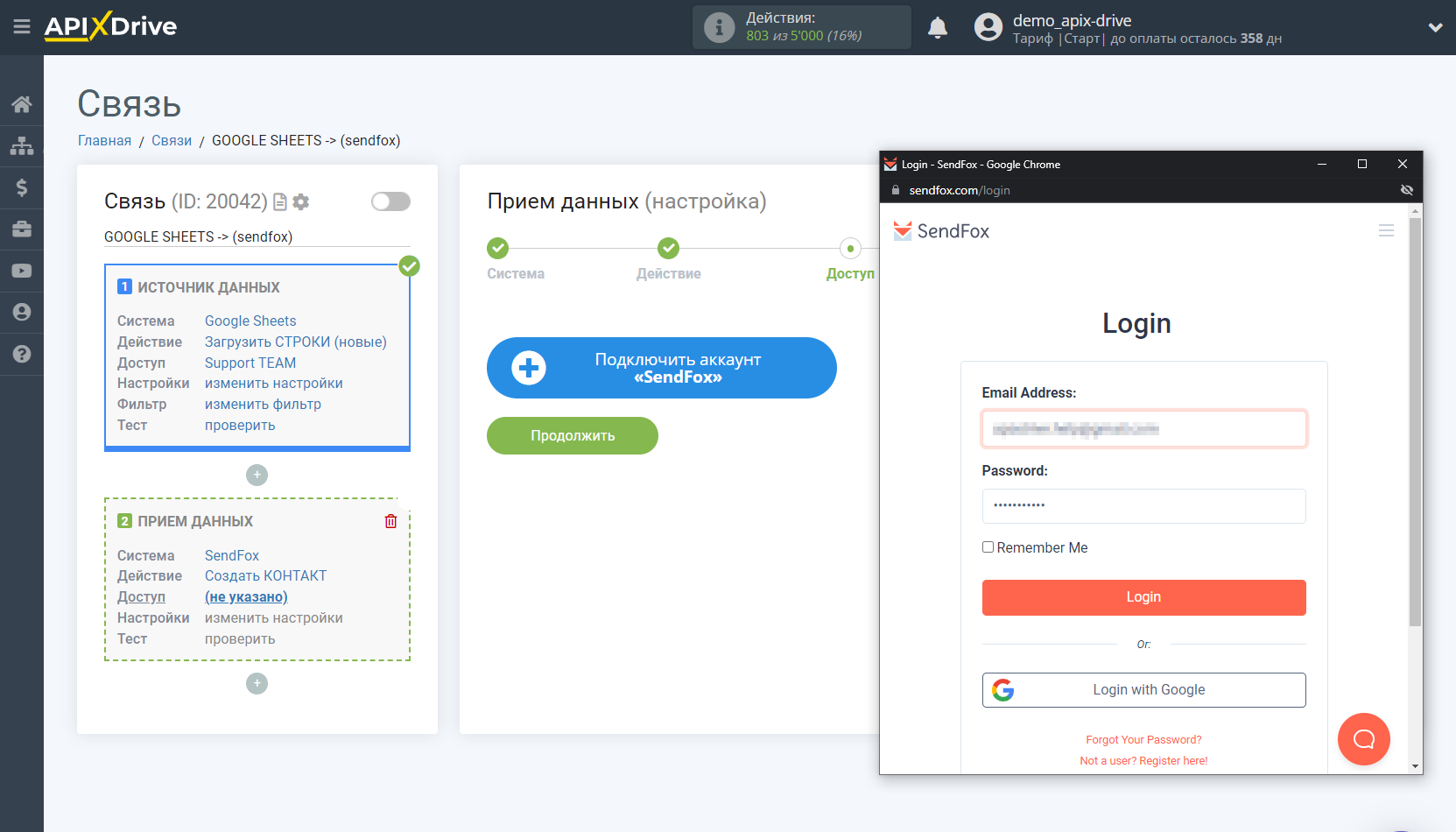Viewport: 1456px width, 832px height.
Task: Click the user avatar icon
Action: pos(988,27)
